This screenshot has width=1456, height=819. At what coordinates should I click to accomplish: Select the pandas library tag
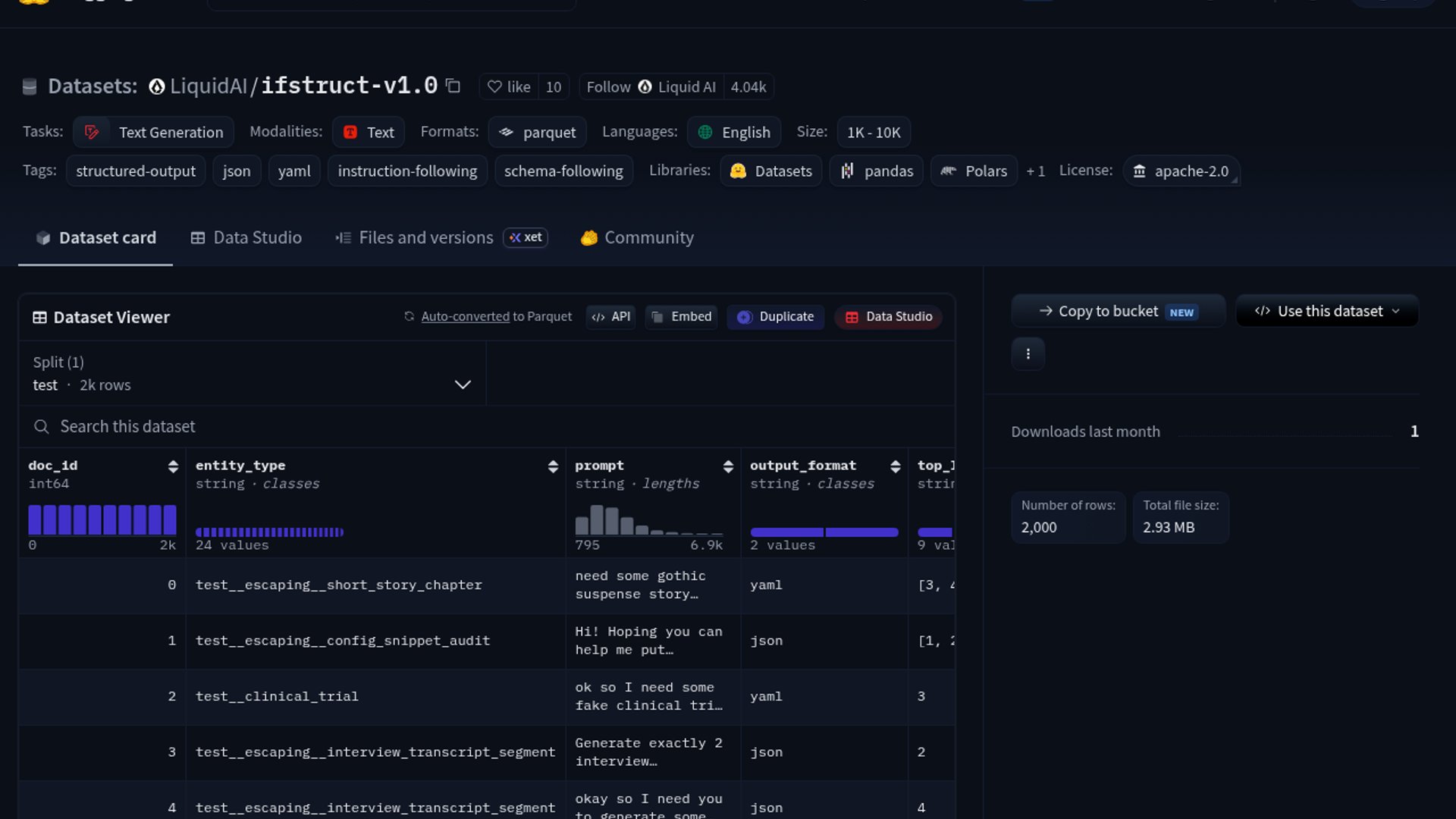point(877,171)
